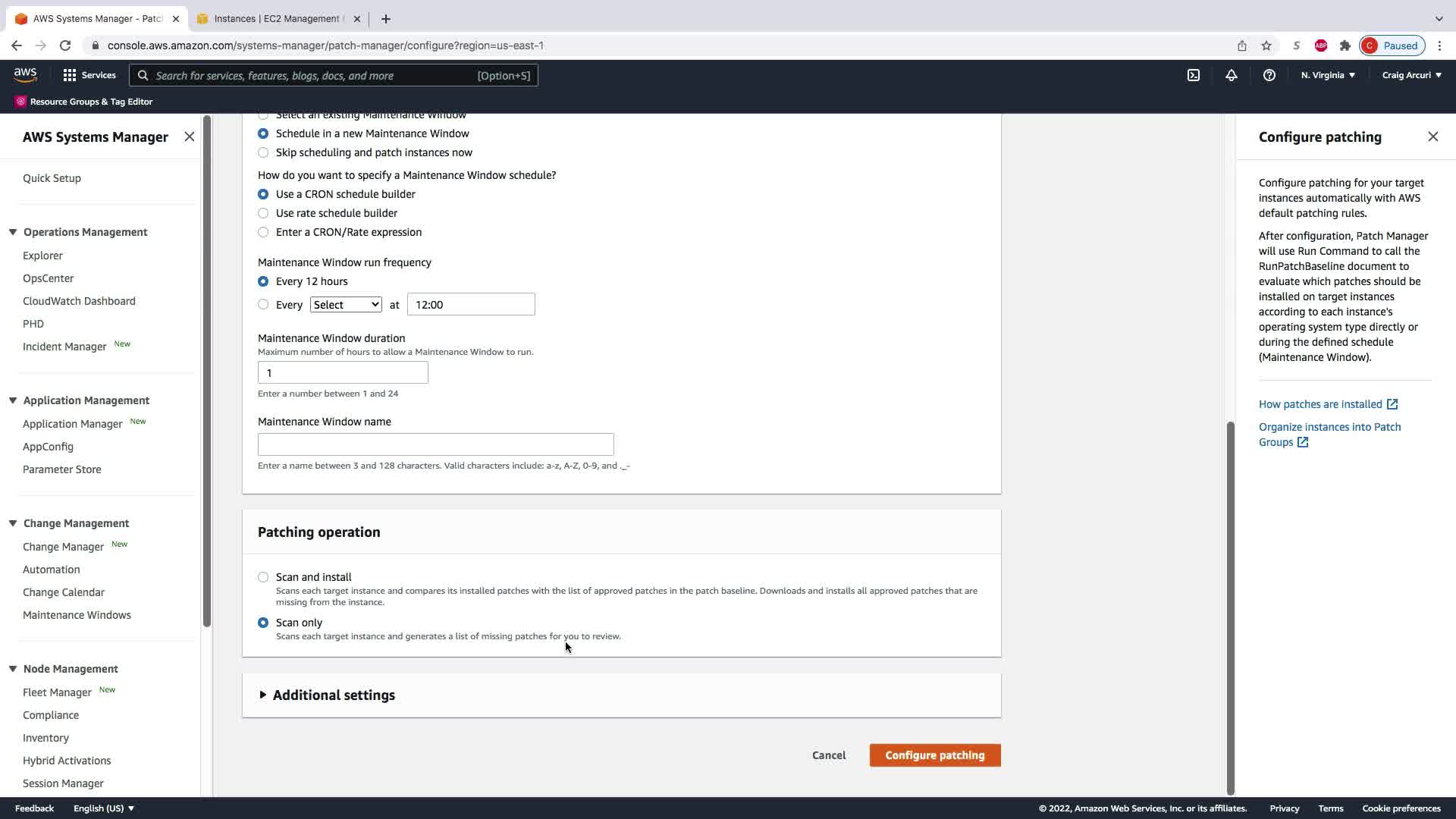The width and height of the screenshot is (1456, 819).
Task: Choose Skip scheduling and patch instances now
Action: pos(263,152)
